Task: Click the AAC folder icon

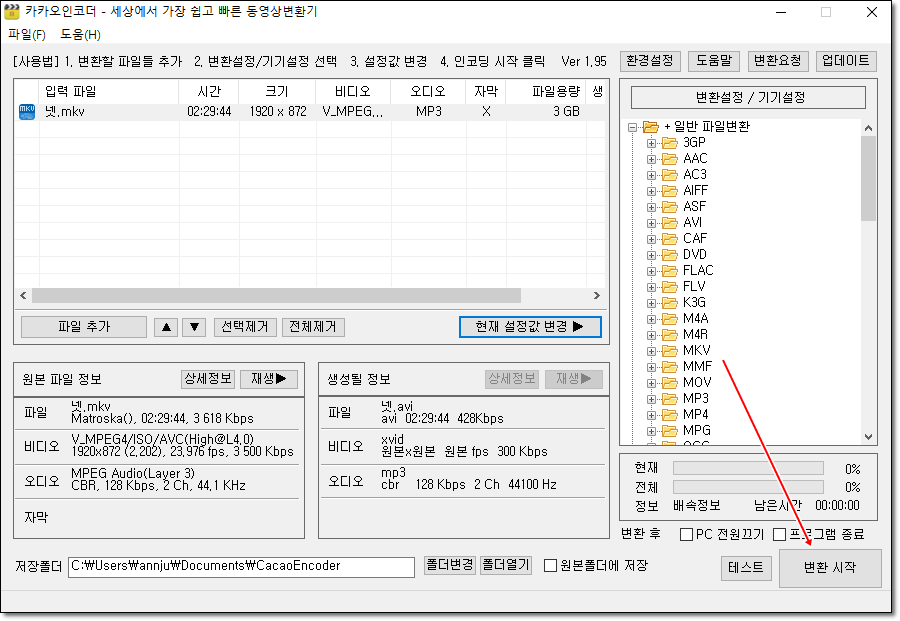Action: [669, 158]
